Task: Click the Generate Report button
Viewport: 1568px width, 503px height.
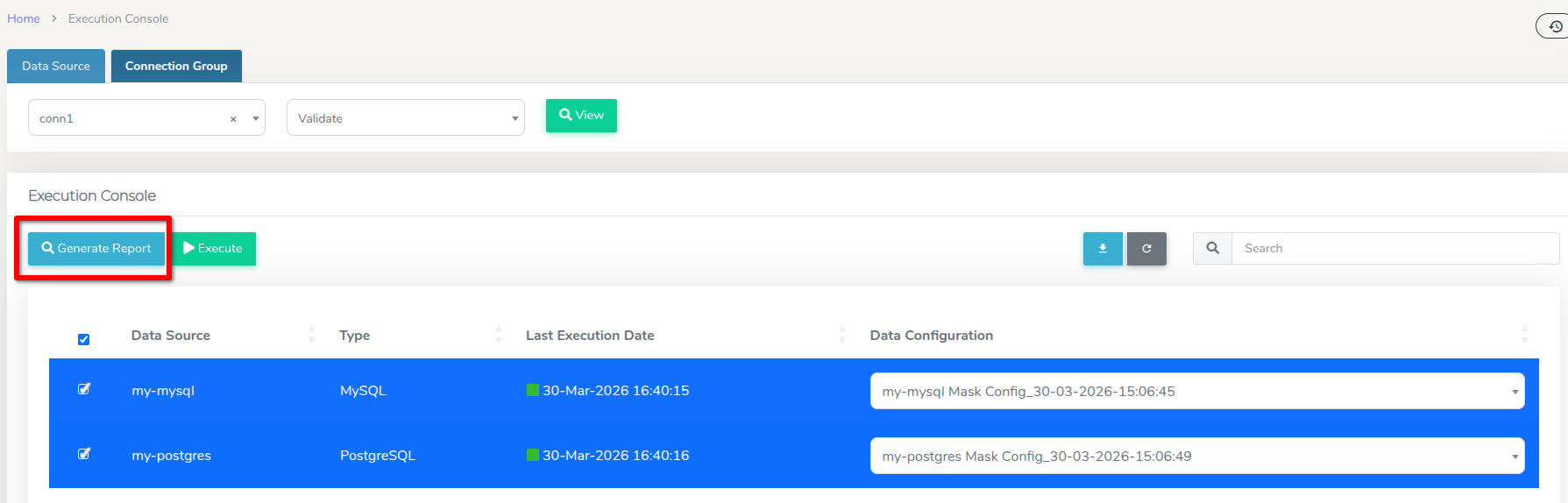Action: point(96,249)
